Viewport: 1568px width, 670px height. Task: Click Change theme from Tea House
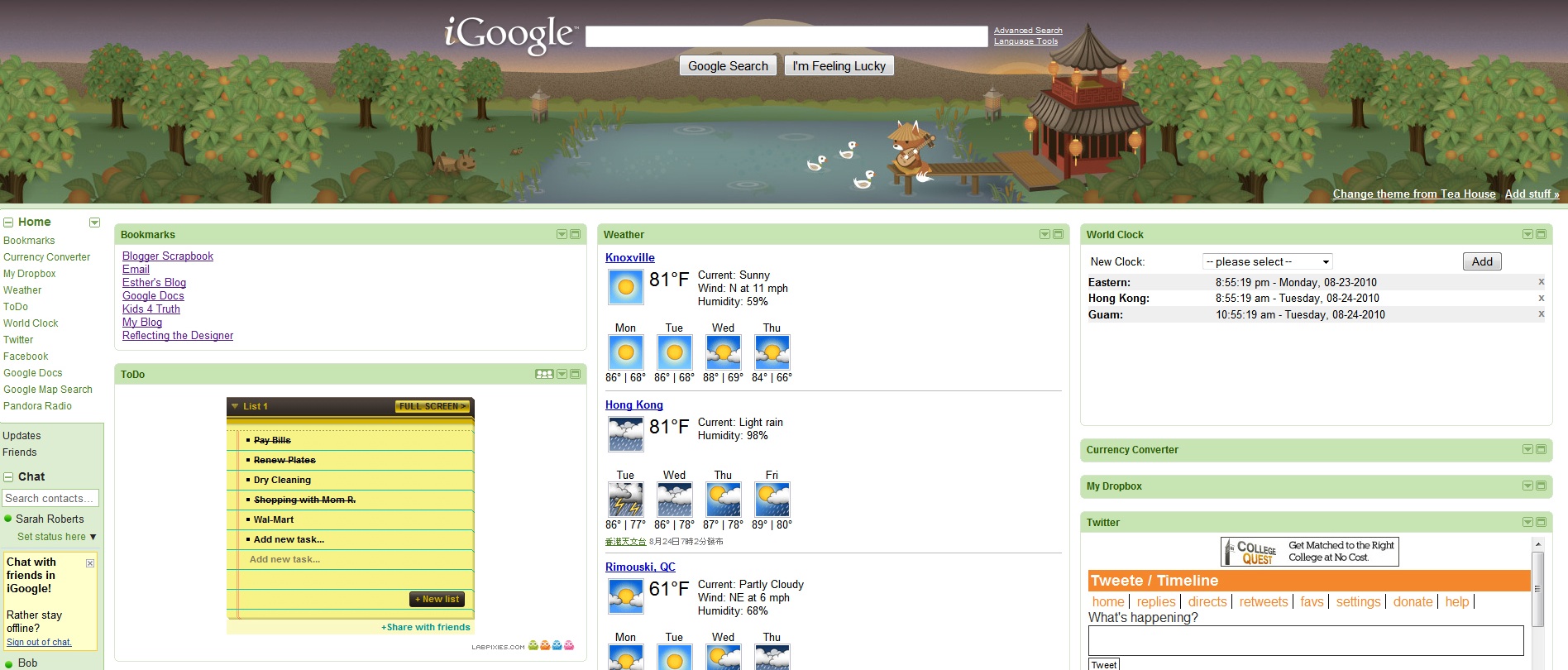[x=1414, y=194]
